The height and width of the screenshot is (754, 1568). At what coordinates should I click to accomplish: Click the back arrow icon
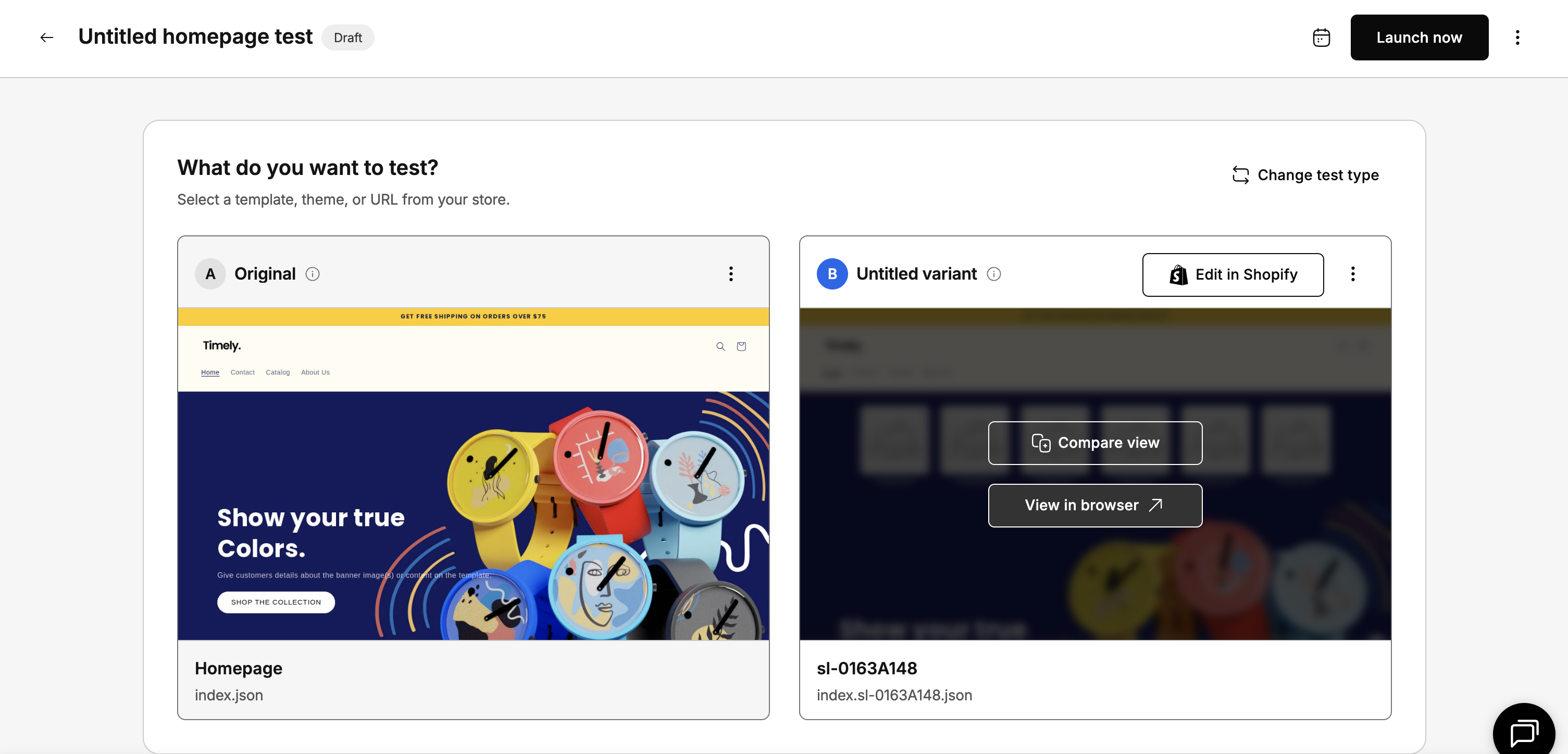[47, 37]
